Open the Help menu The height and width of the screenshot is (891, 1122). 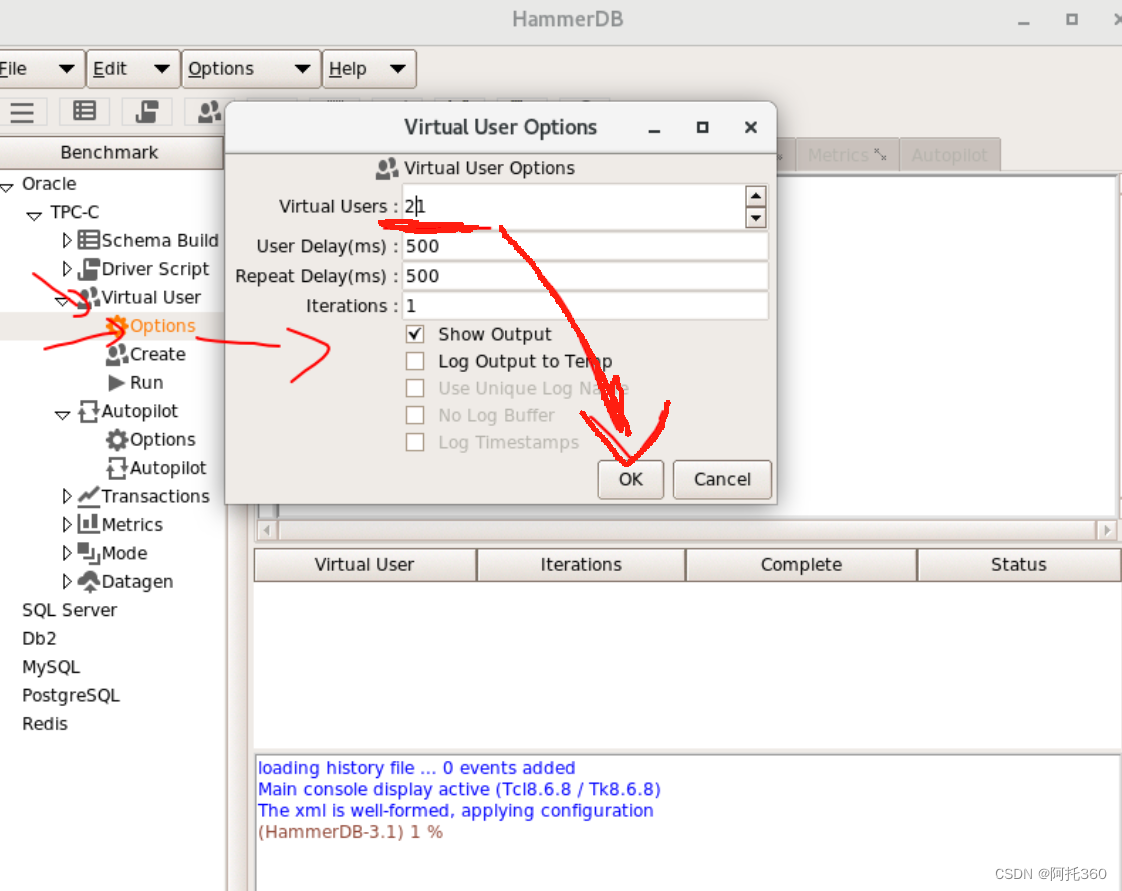[369, 69]
